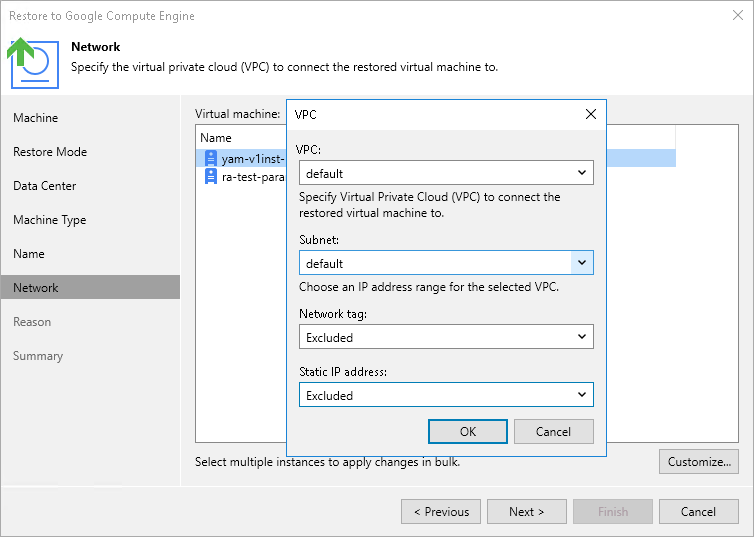Click the ra-test-para virtual machine icon
This screenshot has height=537, width=754.
[x=211, y=176]
